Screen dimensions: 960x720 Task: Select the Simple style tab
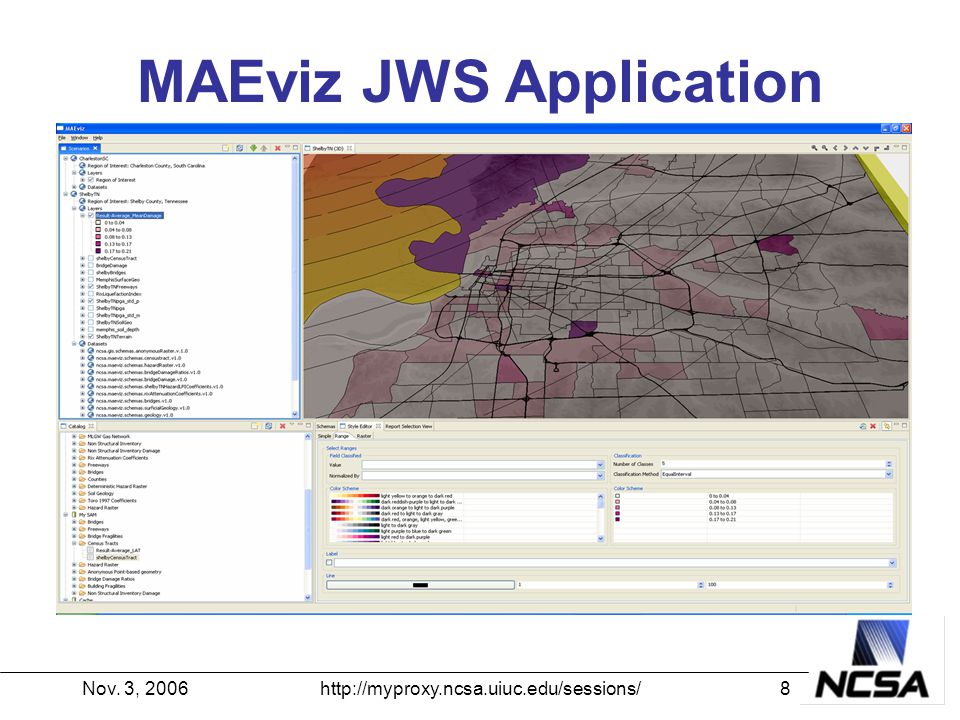click(324, 437)
